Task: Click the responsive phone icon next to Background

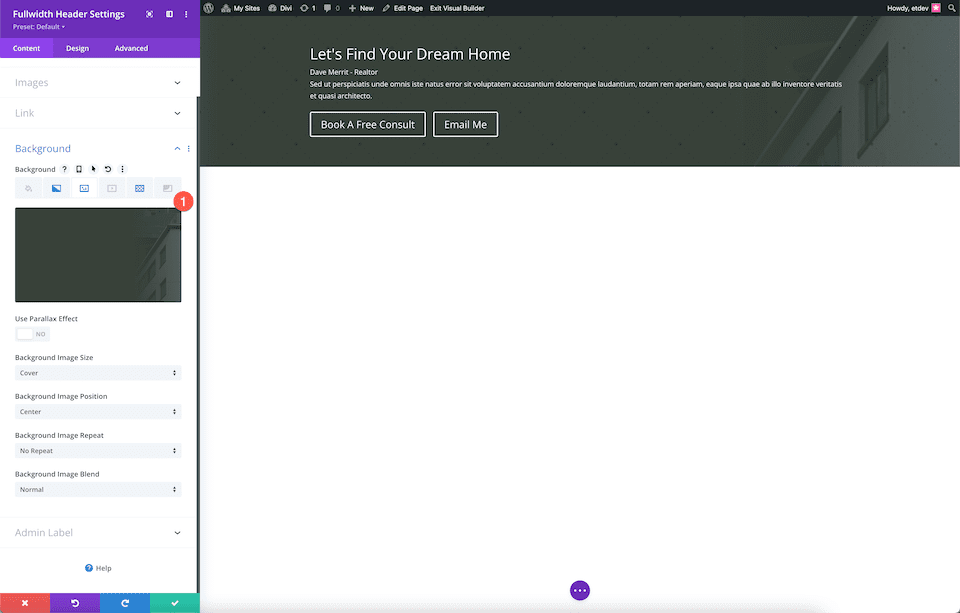Action: click(79, 169)
